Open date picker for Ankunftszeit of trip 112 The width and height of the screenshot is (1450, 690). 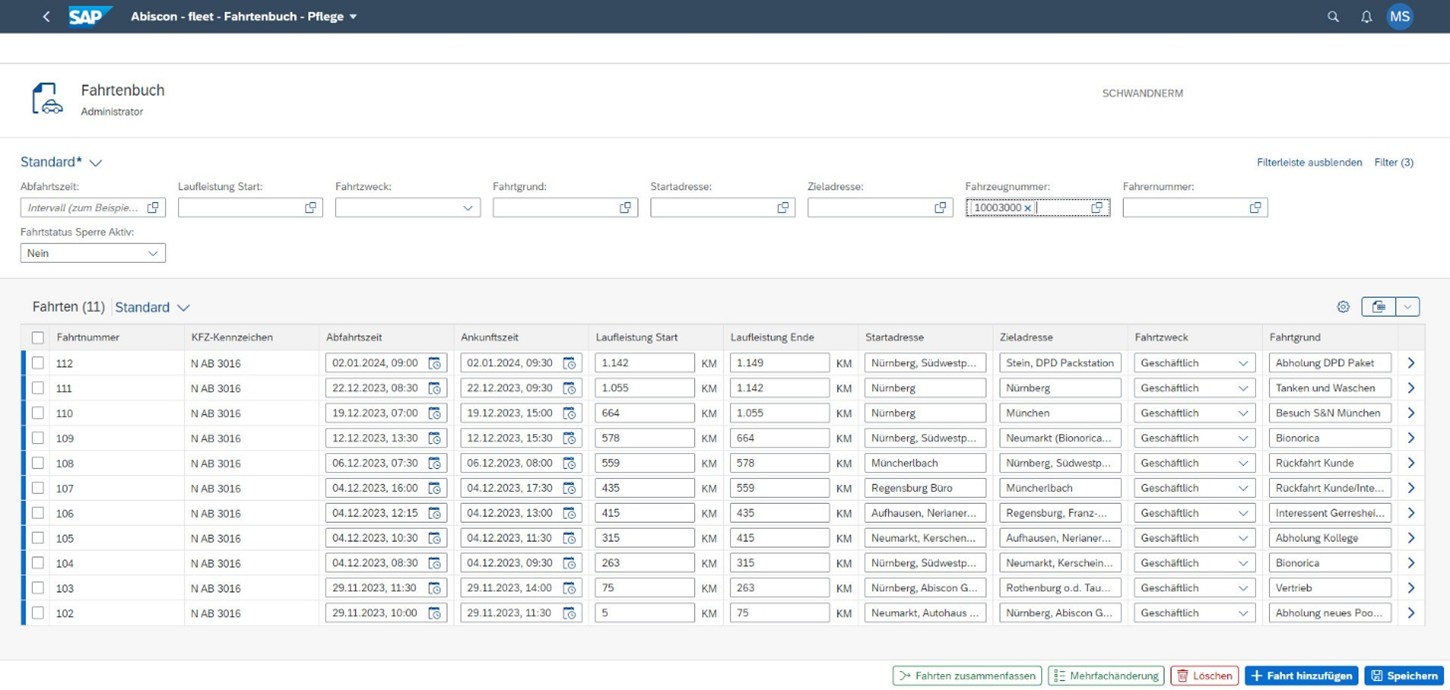pos(569,363)
